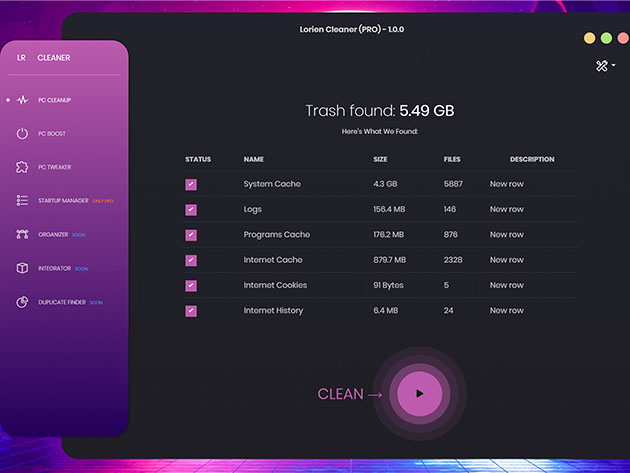Select the PC Tweaker puzzle icon
The image size is (630, 473).
[23, 167]
